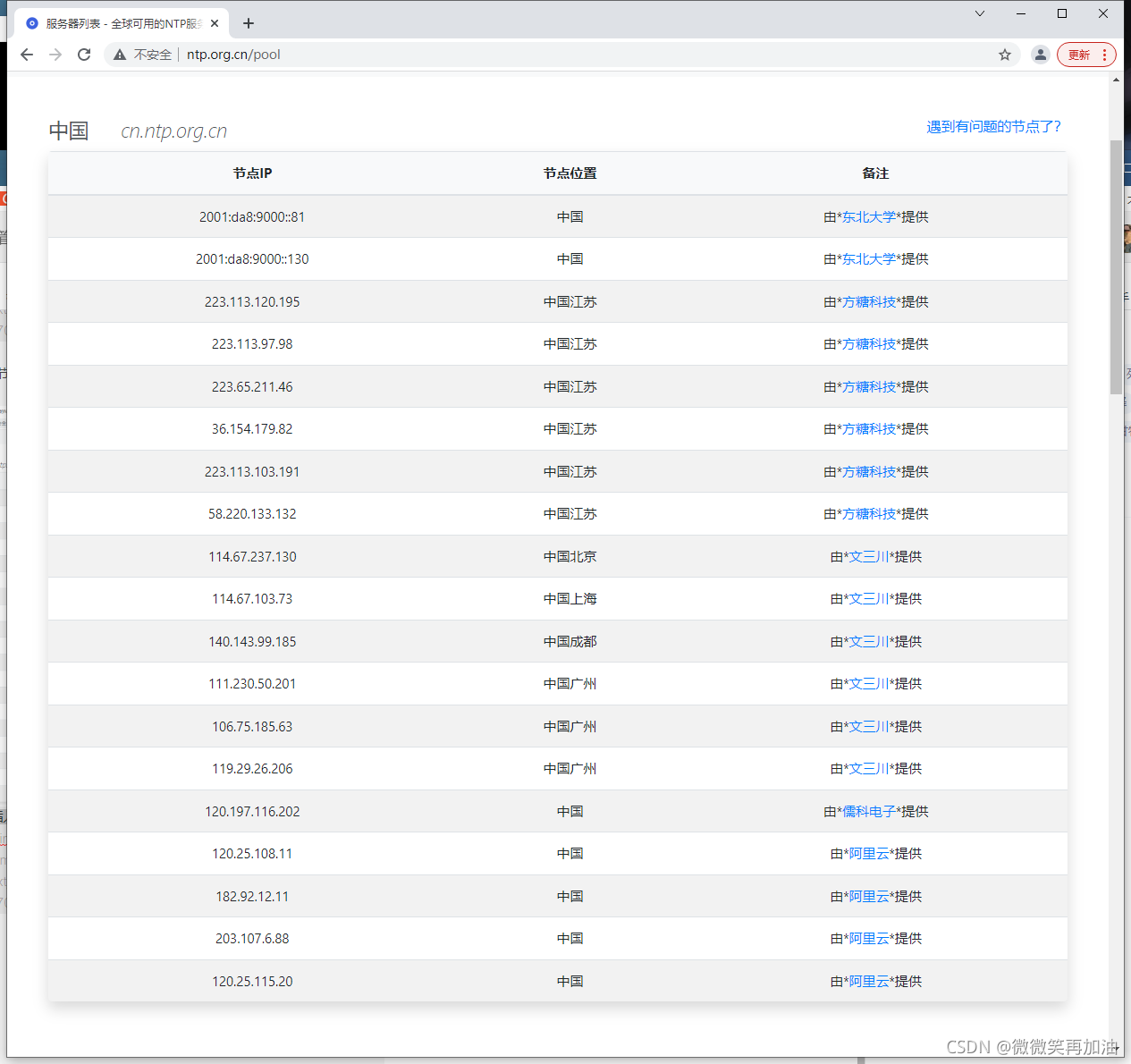Click IP address 2001:da8:9000::81
This screenshot has width=1131, height=1064.
252,216
